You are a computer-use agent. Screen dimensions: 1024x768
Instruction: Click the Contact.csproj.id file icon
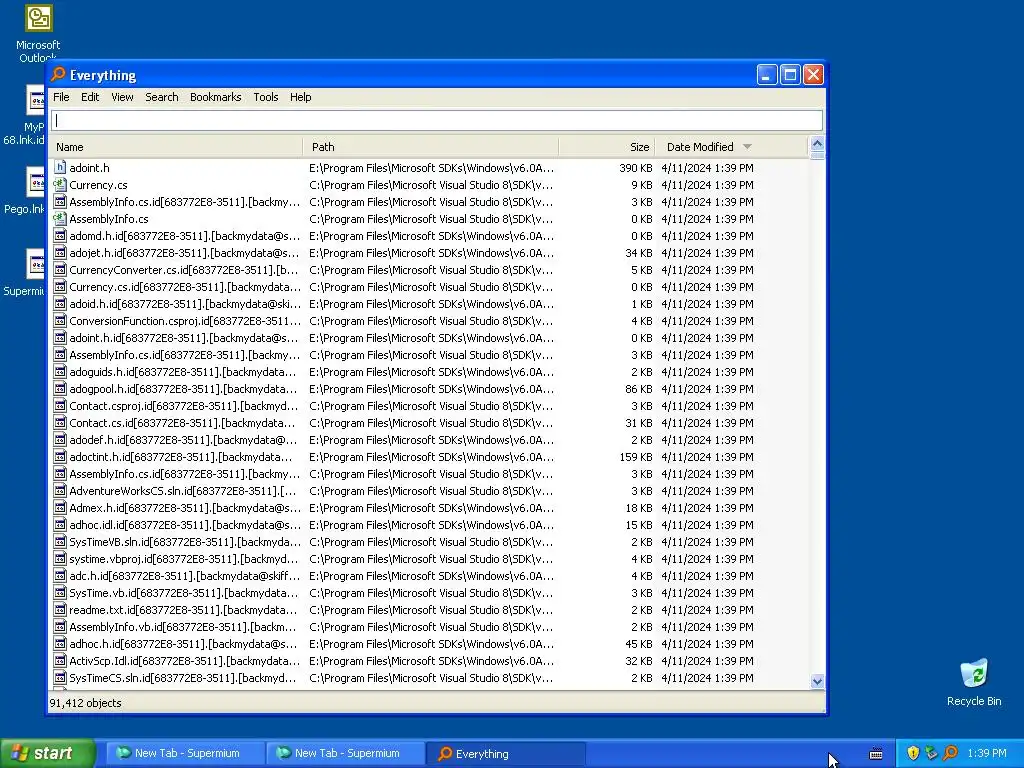point(60,406)
